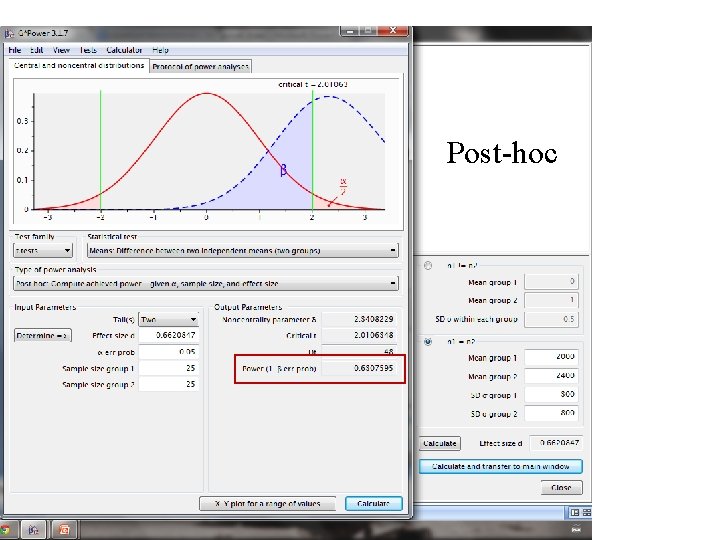This screenshot has height=540, width=720.
Task: Open the View menu
Action: click(61, 50)
